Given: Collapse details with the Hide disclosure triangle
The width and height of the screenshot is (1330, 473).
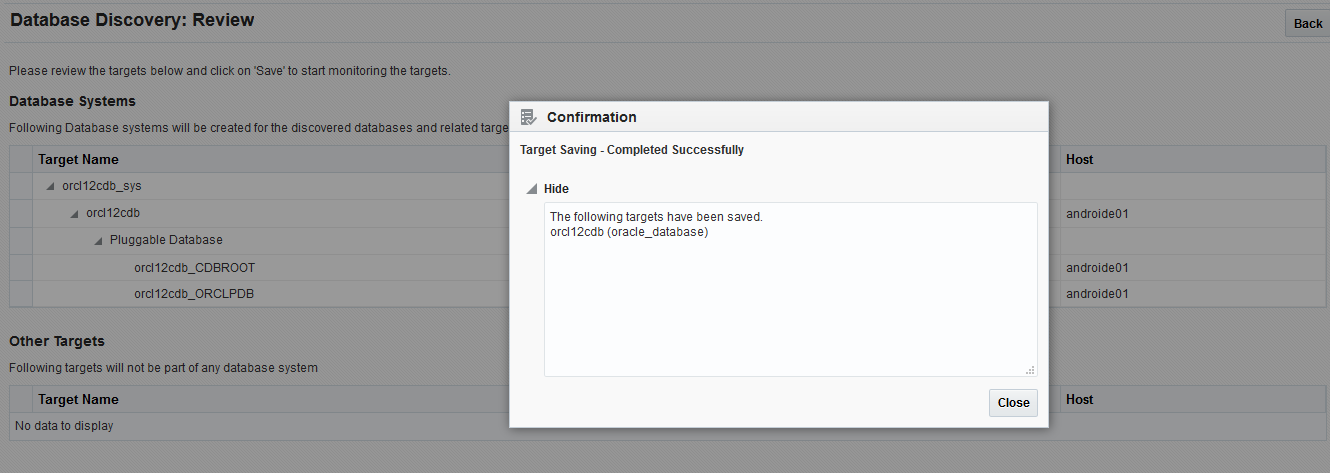Looking at the screenshot, I should [x=531, y=189].
